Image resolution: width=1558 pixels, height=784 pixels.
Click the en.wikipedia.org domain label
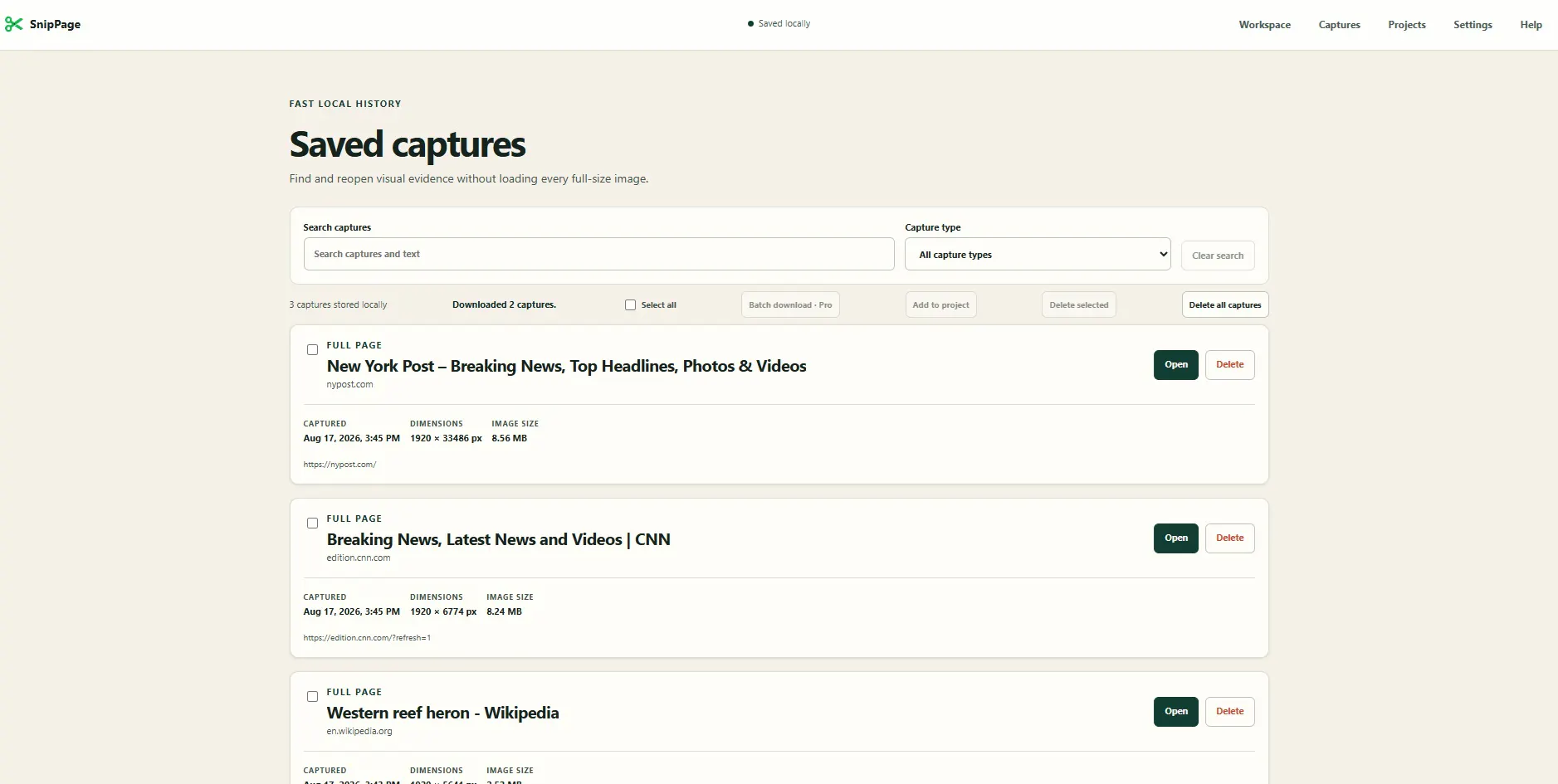[359, 732]
